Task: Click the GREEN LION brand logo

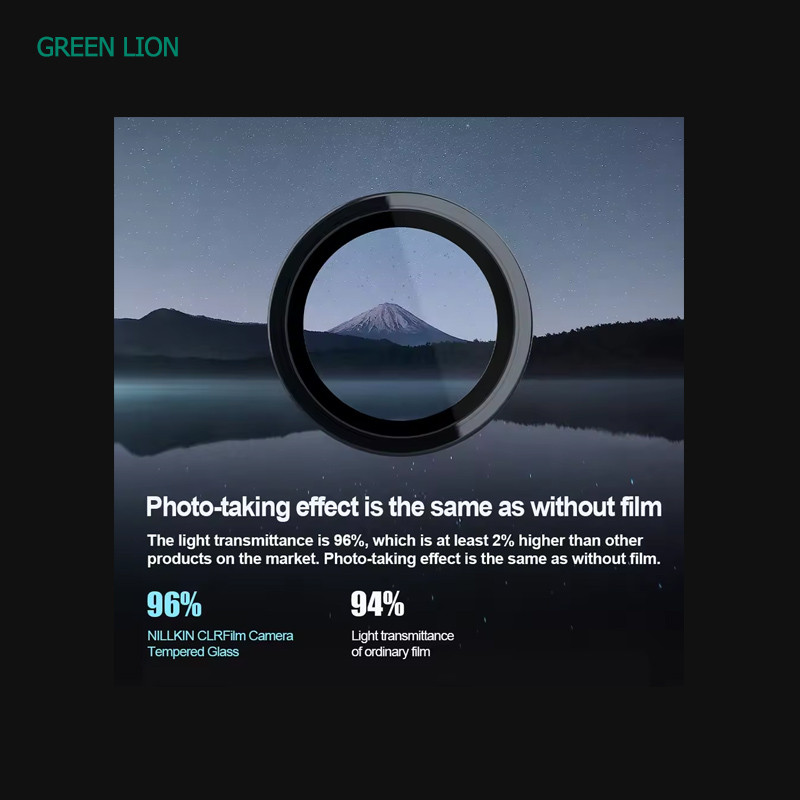Action: (108, 47)
